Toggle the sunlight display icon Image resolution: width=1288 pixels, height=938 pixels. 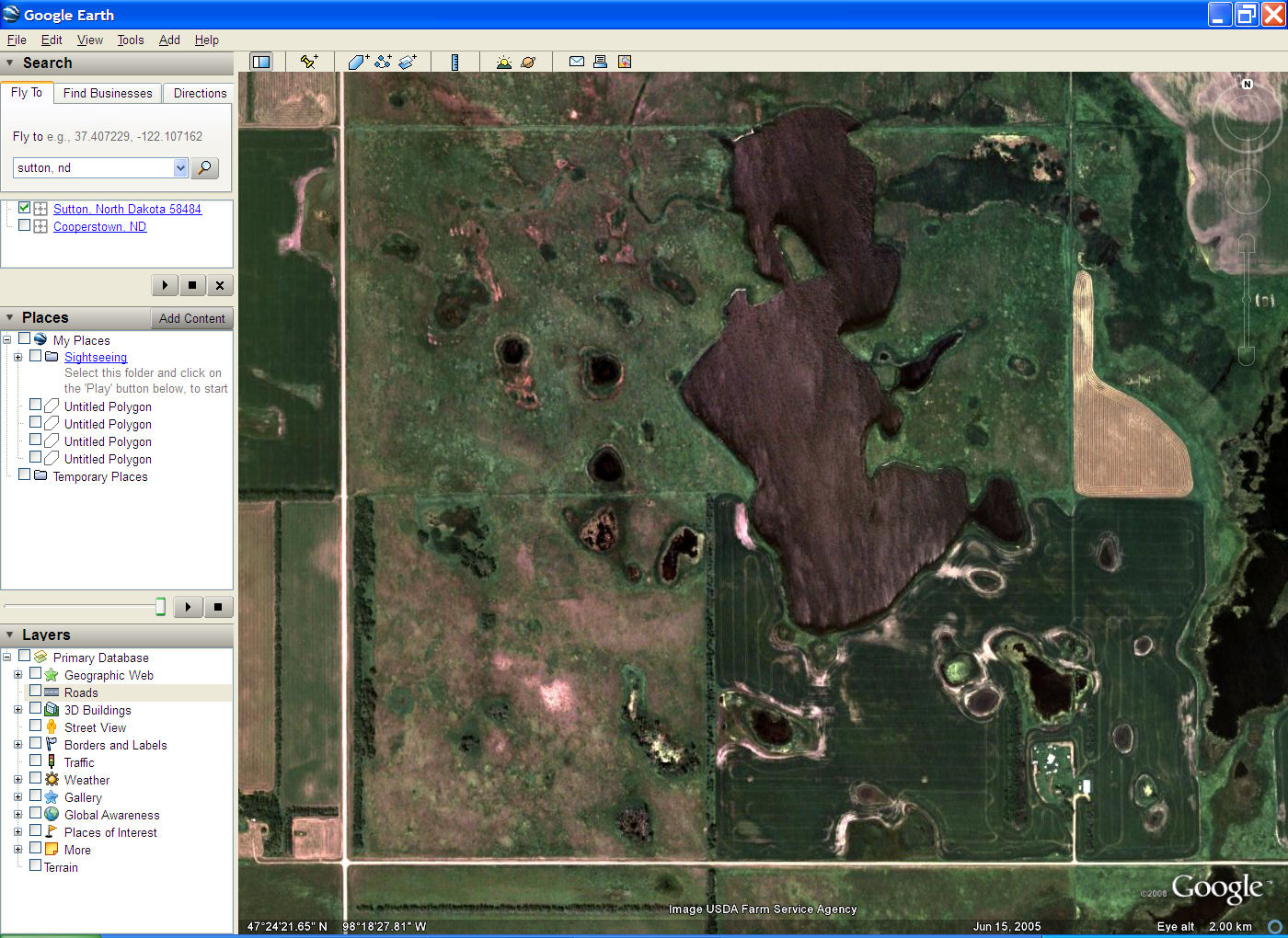(503, 62)
